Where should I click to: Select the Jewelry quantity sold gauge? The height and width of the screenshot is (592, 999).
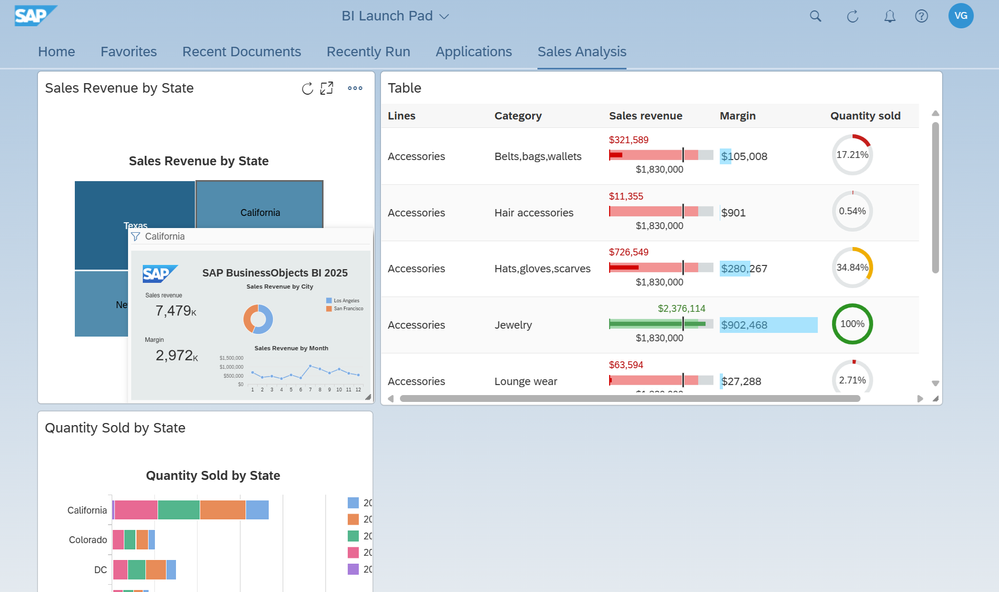[852, 324]
